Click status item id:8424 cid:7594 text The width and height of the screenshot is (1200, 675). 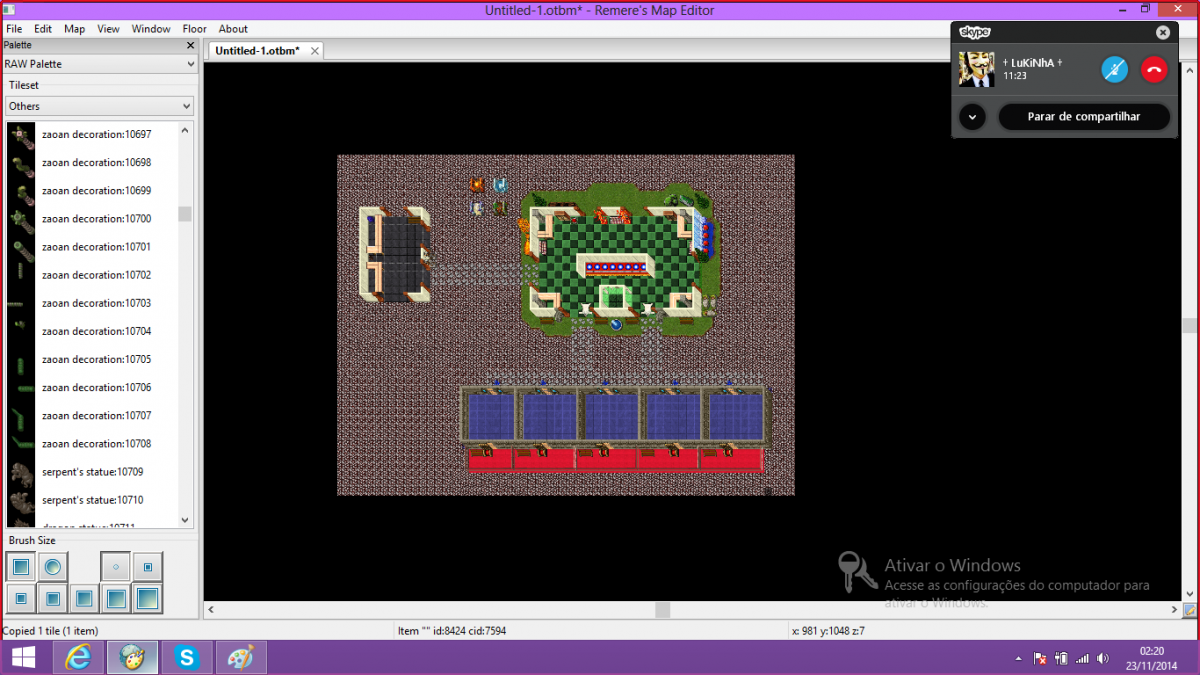pyautogui.click(x=452, y=631)
